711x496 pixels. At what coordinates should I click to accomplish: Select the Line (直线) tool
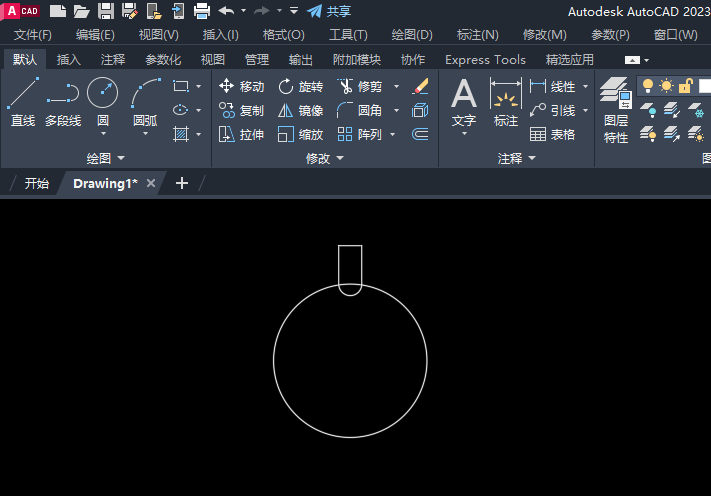pyautogui.click(x=23, y=102)
